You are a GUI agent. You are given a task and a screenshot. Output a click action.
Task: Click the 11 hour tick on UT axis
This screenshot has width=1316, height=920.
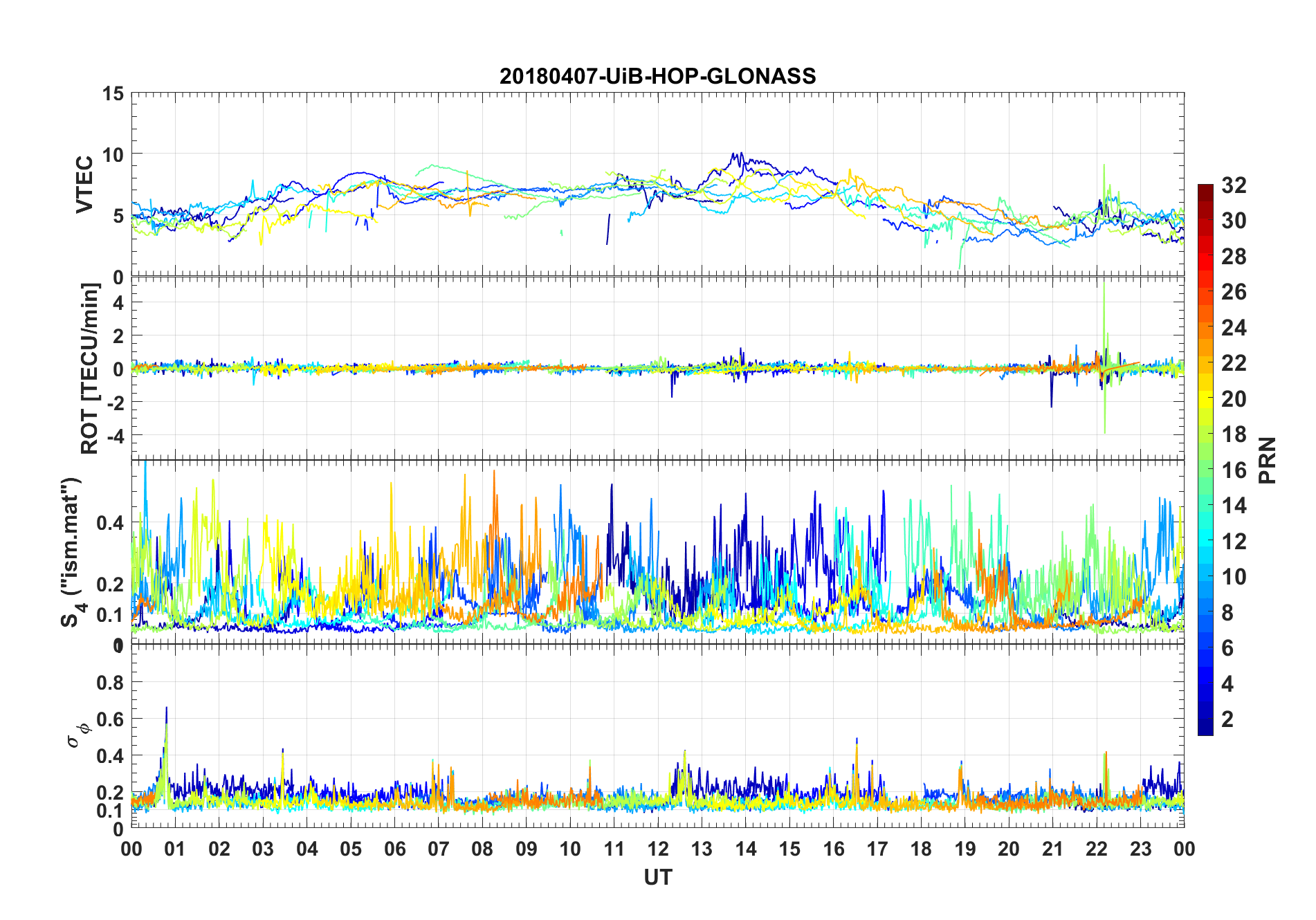[x=614, y=849]
